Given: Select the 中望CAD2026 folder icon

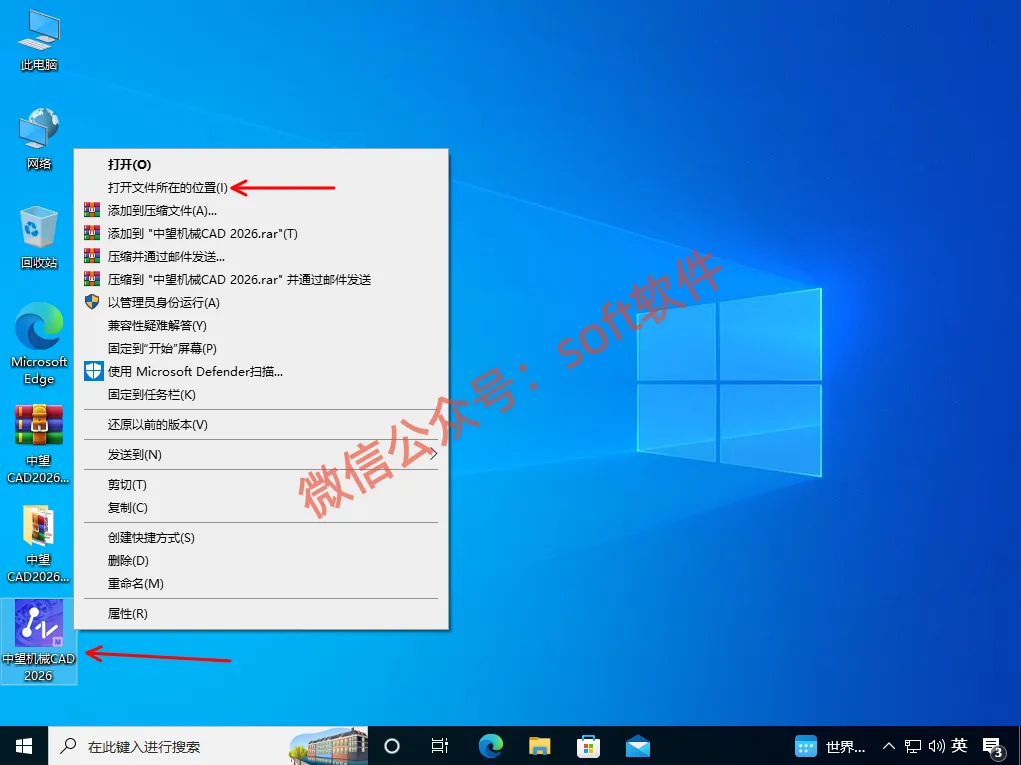Looking at the screenshot, I should click(39, 544).
